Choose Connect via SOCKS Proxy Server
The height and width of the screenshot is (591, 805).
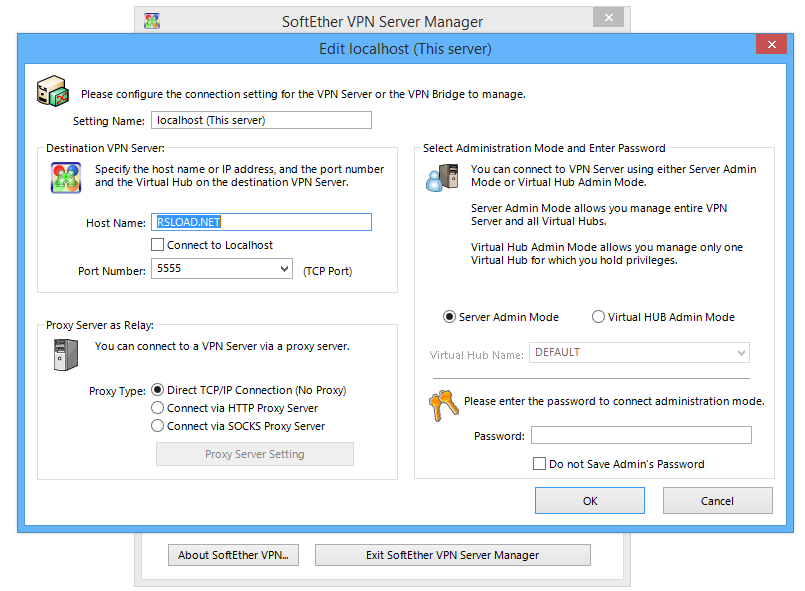tap(158, 426)
